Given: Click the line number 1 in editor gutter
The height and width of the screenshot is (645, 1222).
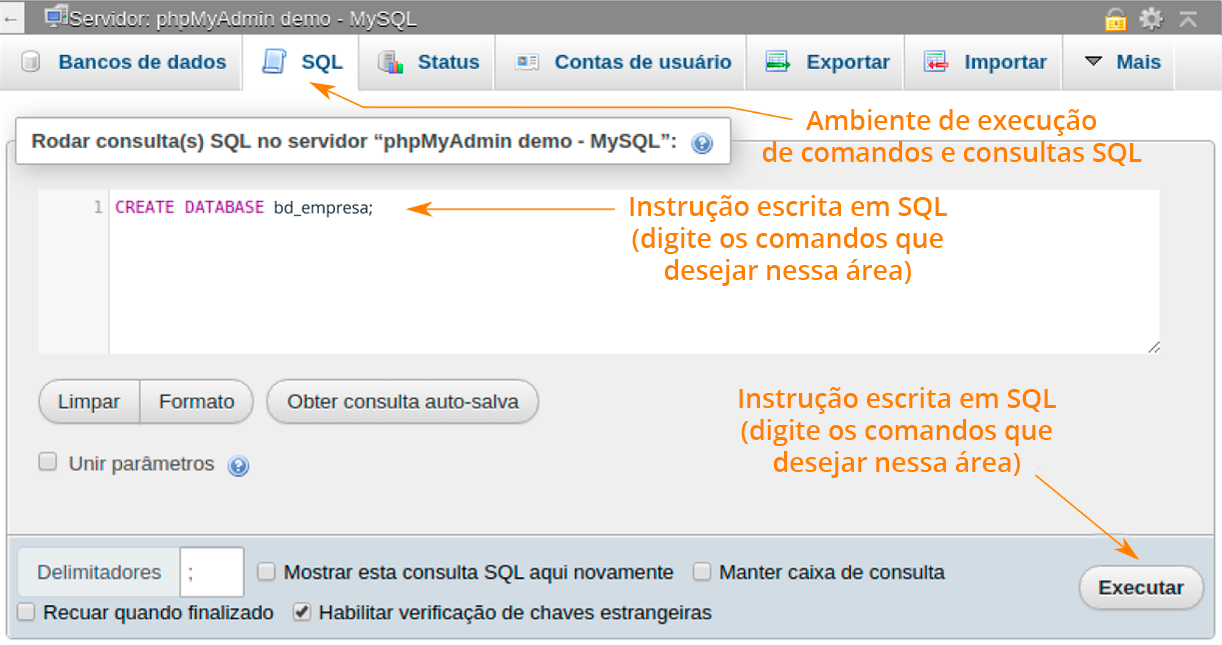Looking at the screenshot, I should pos(98,208).
